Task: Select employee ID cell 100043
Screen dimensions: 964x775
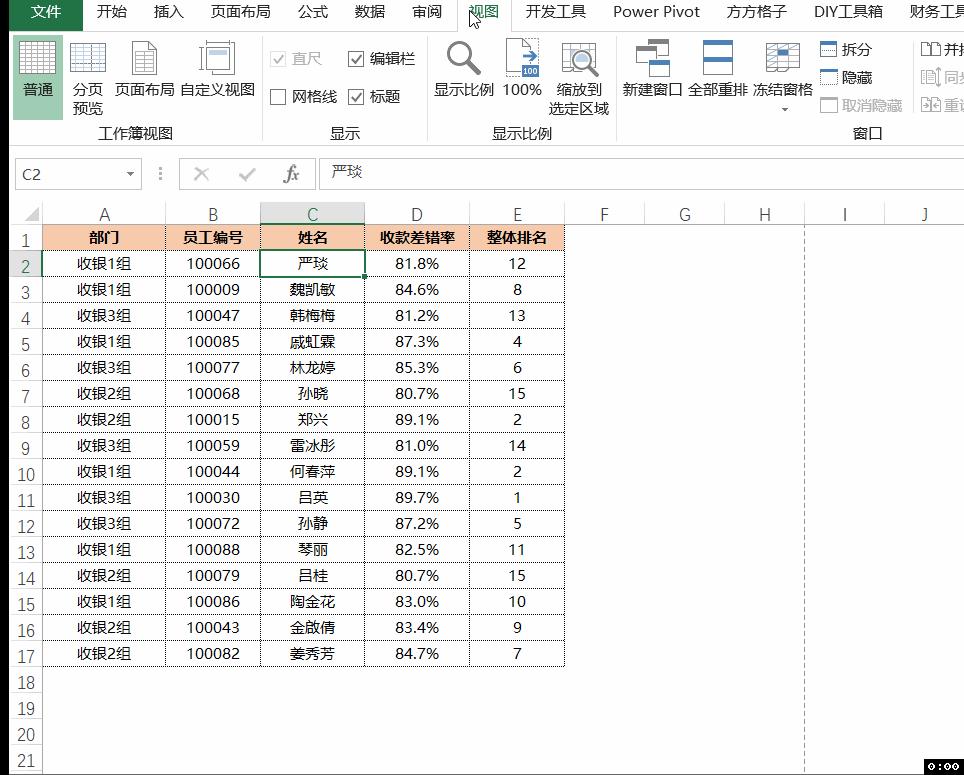Action: (213, 627)
